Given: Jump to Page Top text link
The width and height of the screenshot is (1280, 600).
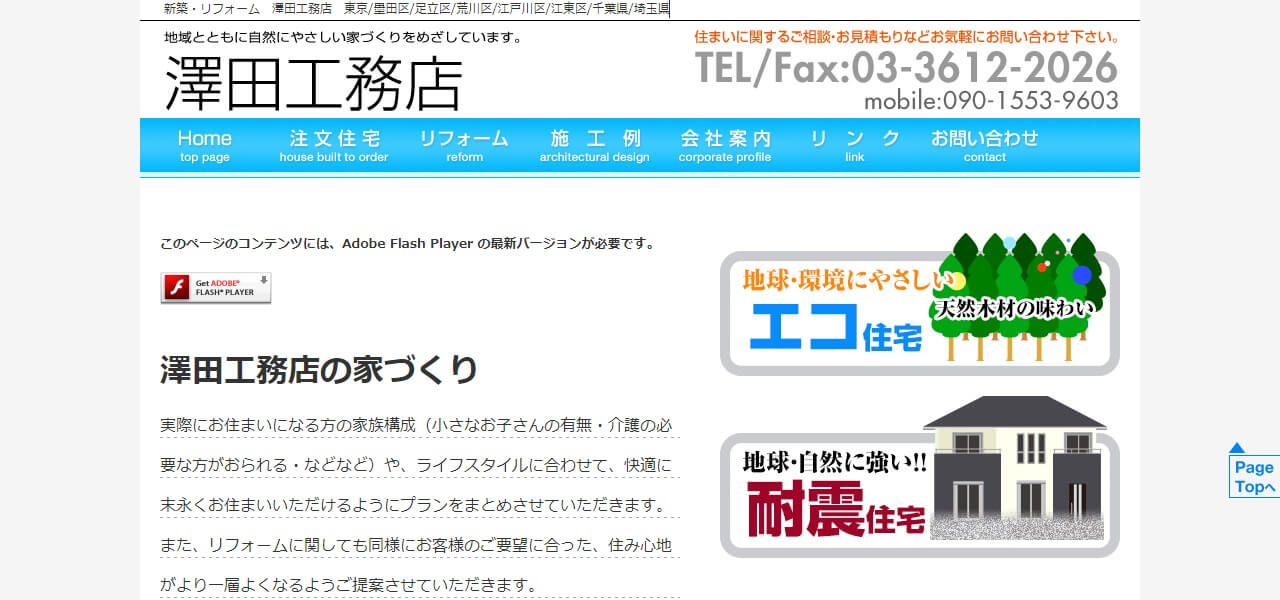Looking at the screenshot, I should pyautogui.click(x=1254, y=478).
